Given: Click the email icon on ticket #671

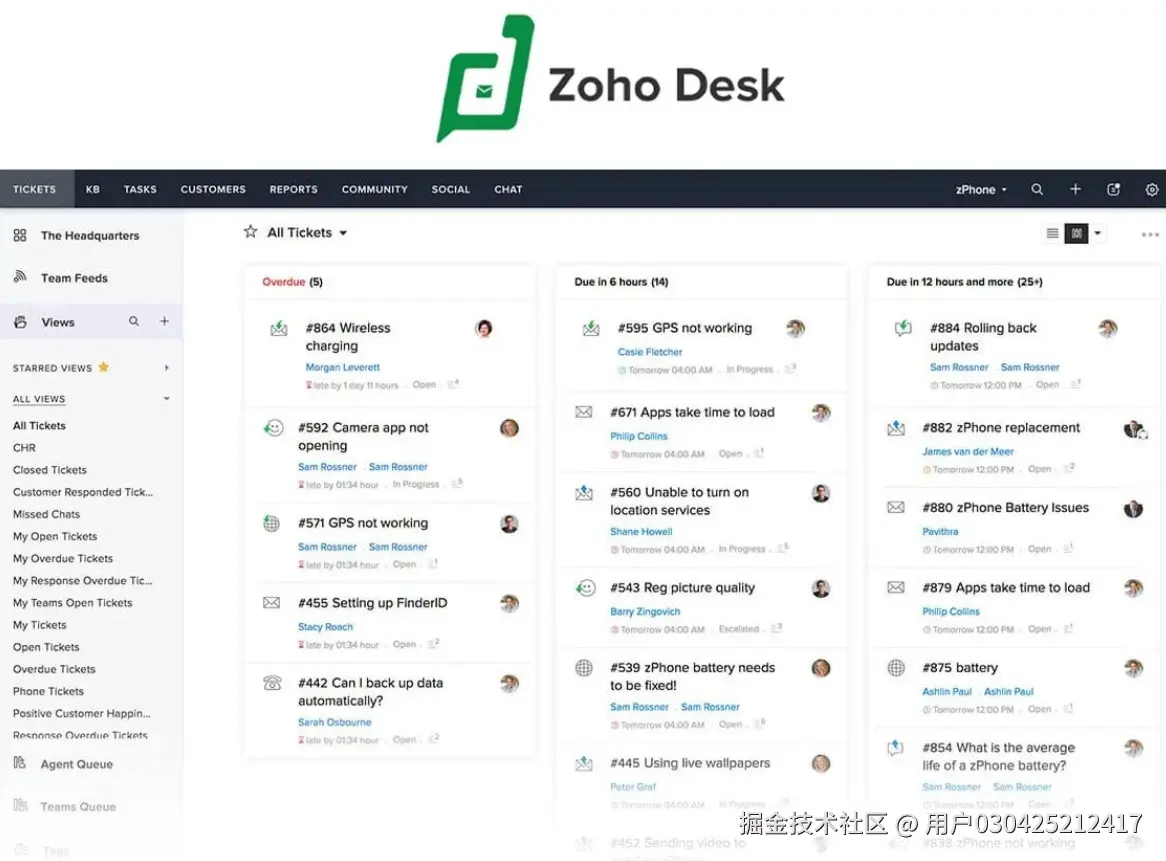Looking at the screenshot, I should [584, 412].
